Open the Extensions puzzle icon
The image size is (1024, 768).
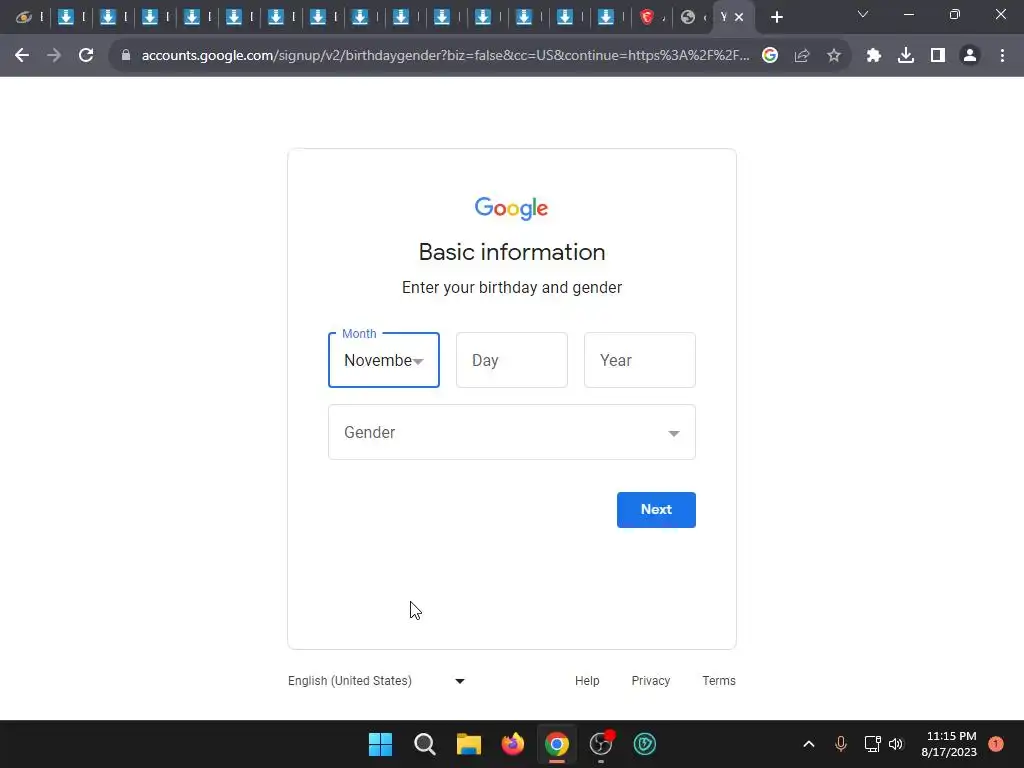tap(874, 56)
